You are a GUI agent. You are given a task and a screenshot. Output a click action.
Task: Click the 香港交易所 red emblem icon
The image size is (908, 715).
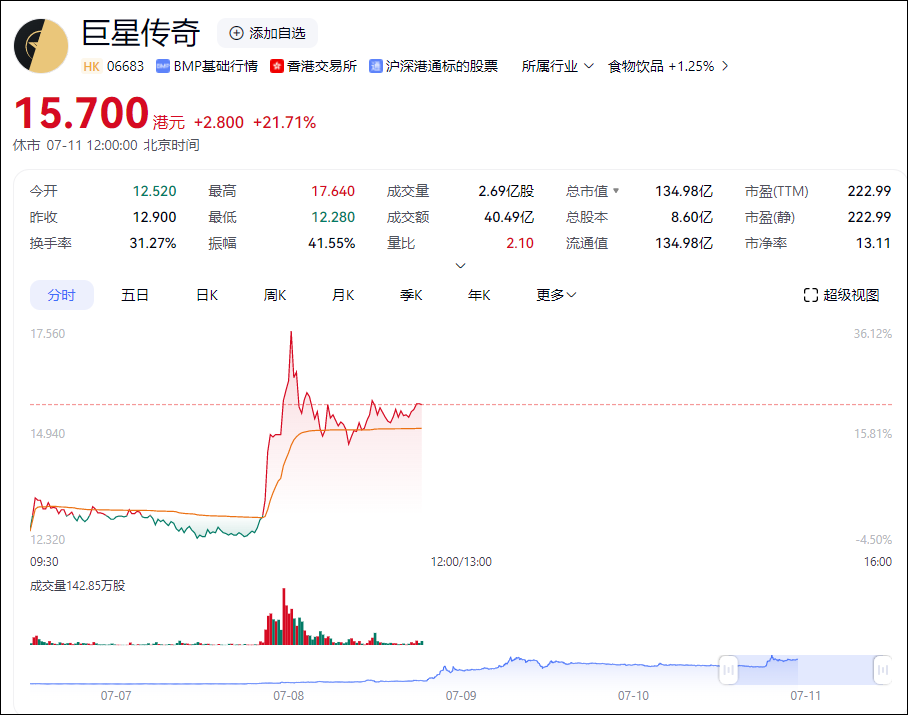277,66
